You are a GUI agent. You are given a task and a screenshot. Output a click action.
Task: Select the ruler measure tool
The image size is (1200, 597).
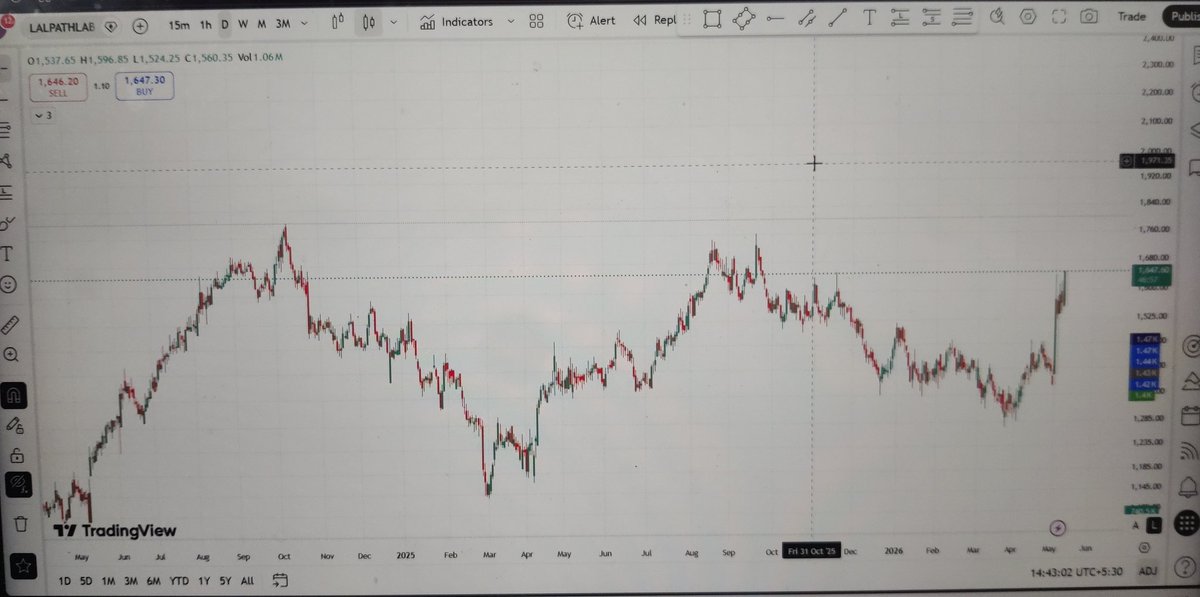pos(11,324)
